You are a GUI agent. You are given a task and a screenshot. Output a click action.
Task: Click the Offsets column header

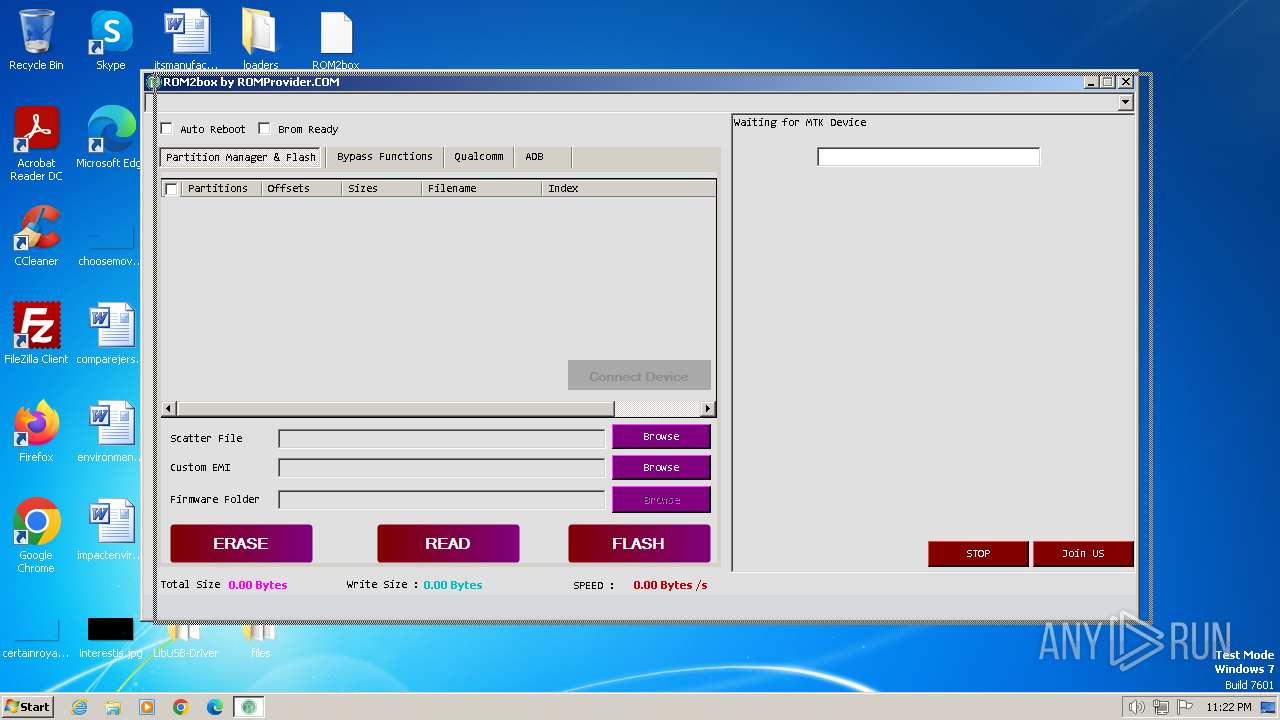(x=301, y=188)
